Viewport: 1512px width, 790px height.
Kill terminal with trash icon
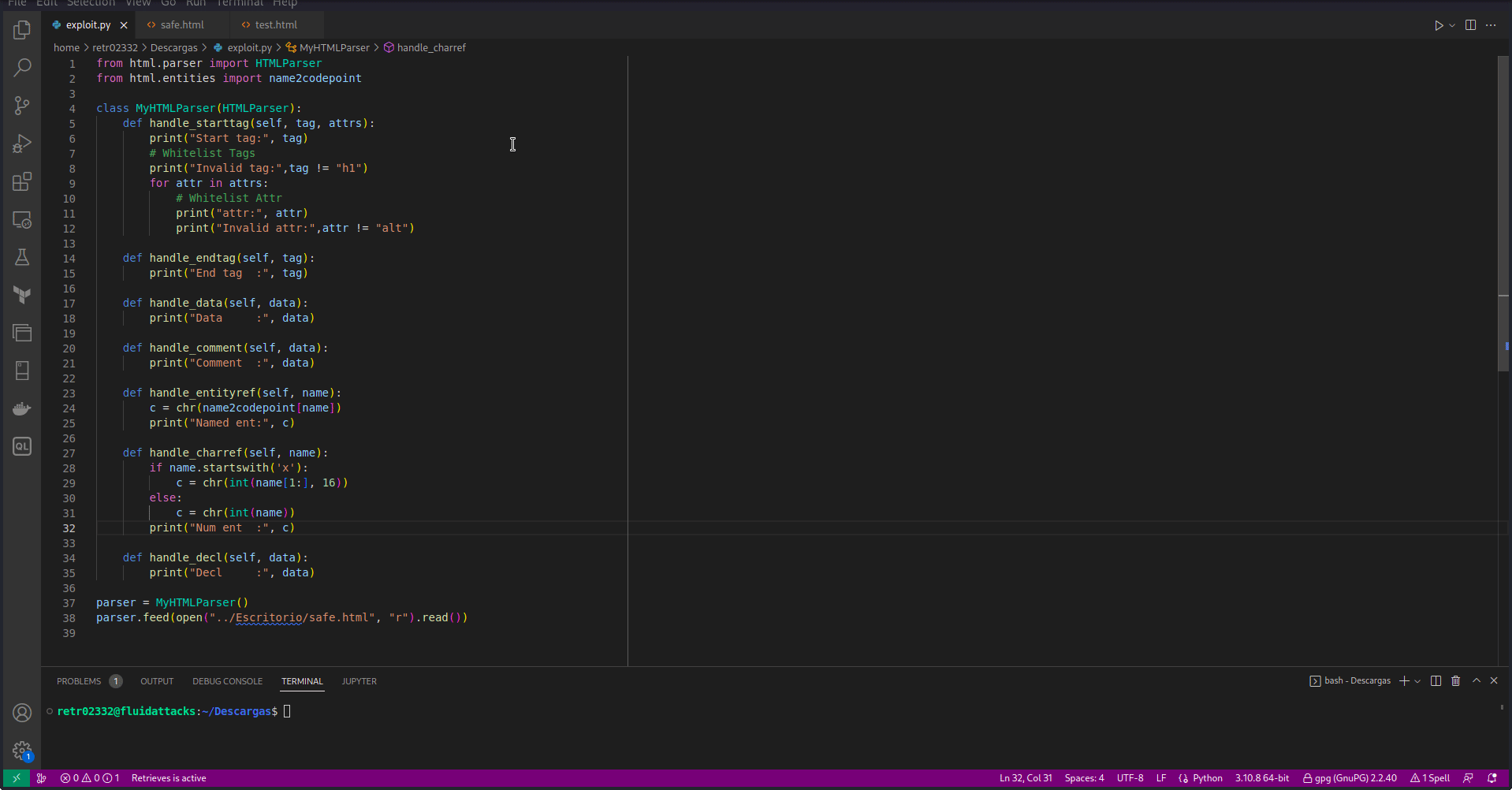1456,681
